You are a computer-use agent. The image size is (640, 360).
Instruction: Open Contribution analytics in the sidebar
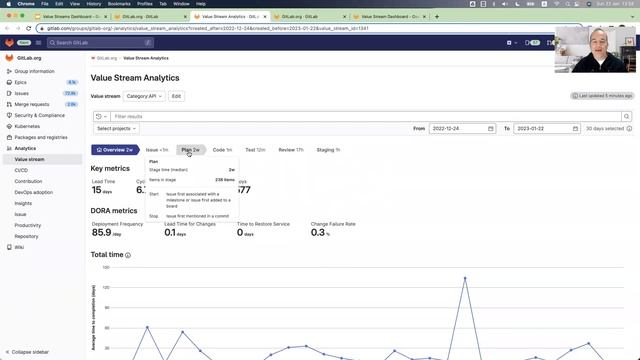[x=28, y=181]
